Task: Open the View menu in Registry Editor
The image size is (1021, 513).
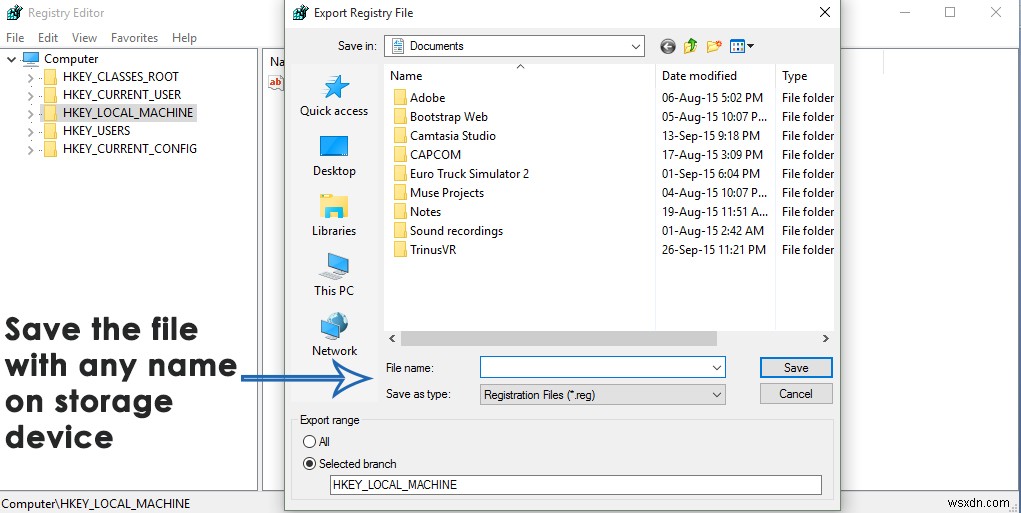Action: point(85,38)
